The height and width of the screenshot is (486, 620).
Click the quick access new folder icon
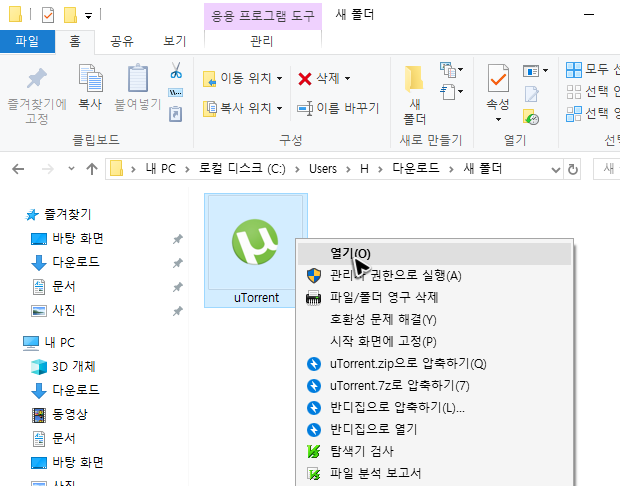click(70, 15)
